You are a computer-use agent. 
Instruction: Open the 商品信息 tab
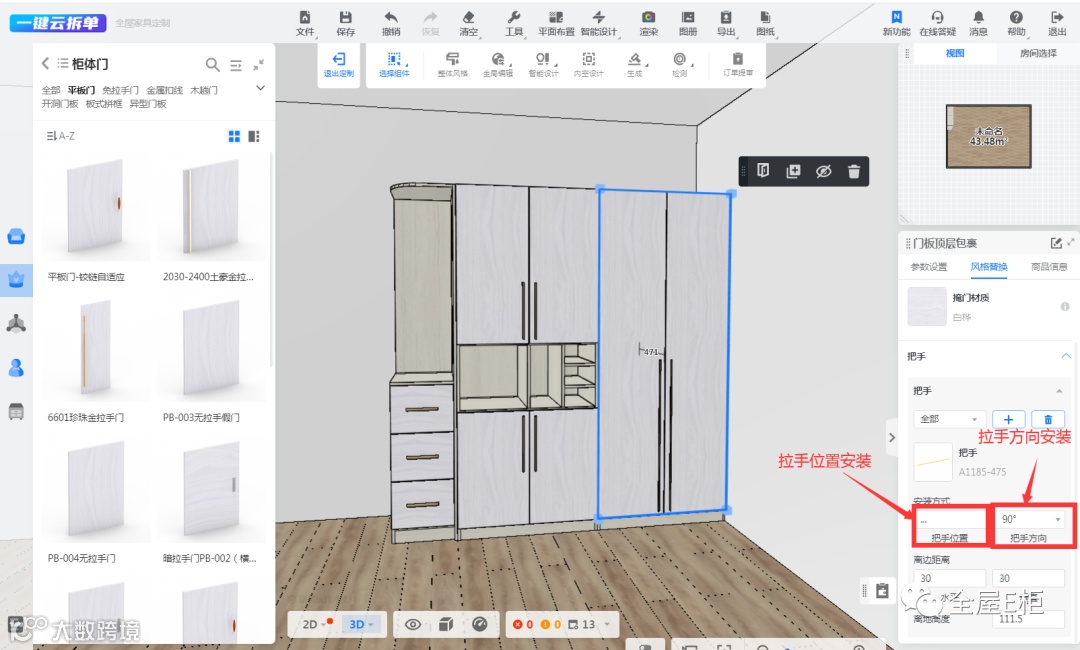[1049, 267]
